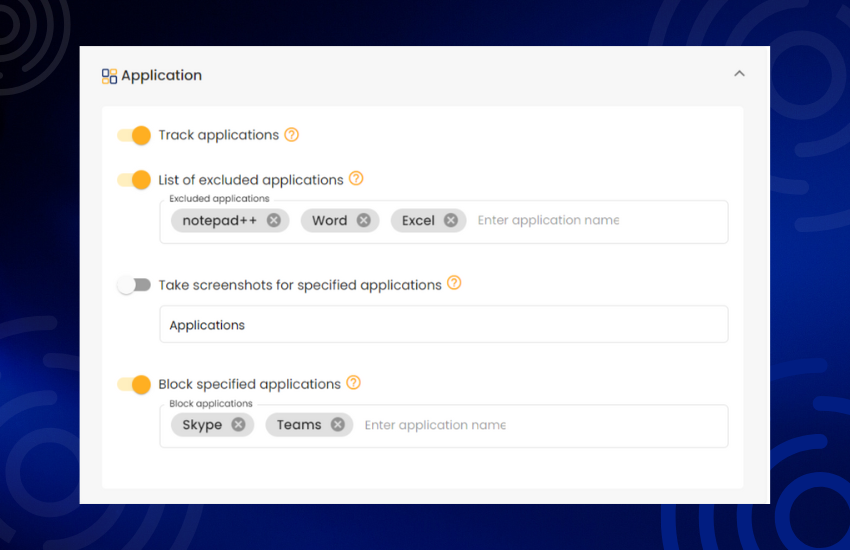Open help icon for Block specified applications

[x=353, y=383]
